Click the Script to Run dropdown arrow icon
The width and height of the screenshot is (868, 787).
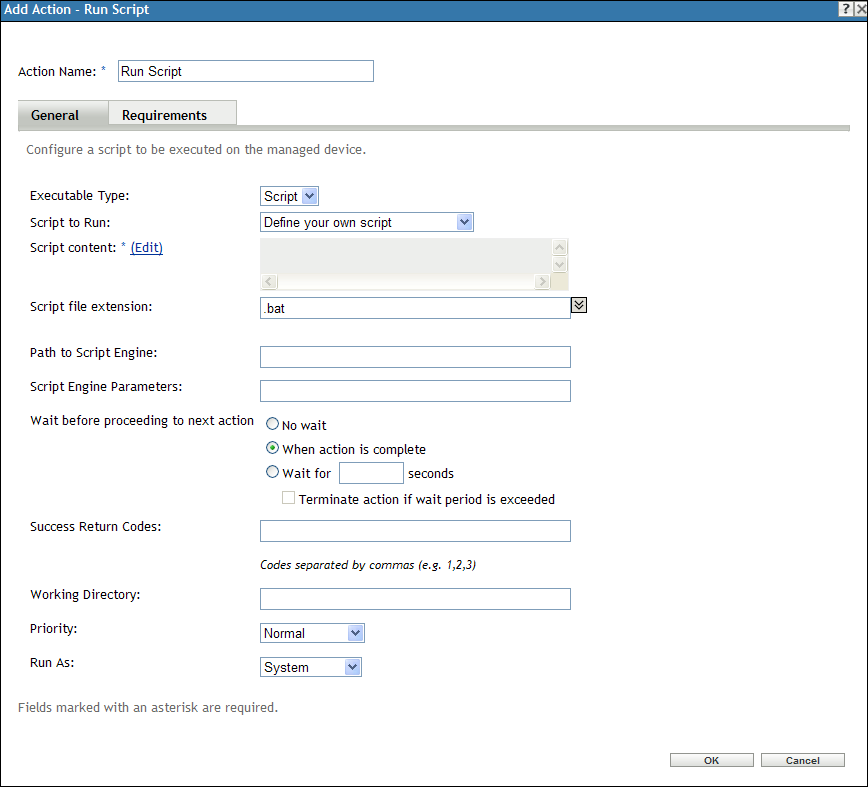[x=464, y=221]
